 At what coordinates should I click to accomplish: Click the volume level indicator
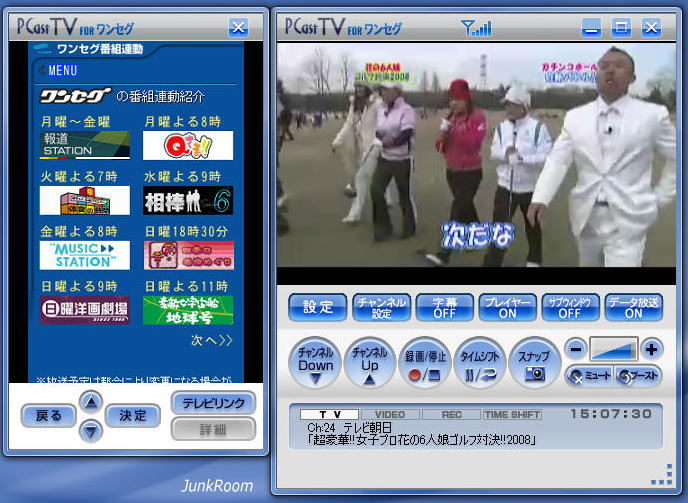pos(613,349)
